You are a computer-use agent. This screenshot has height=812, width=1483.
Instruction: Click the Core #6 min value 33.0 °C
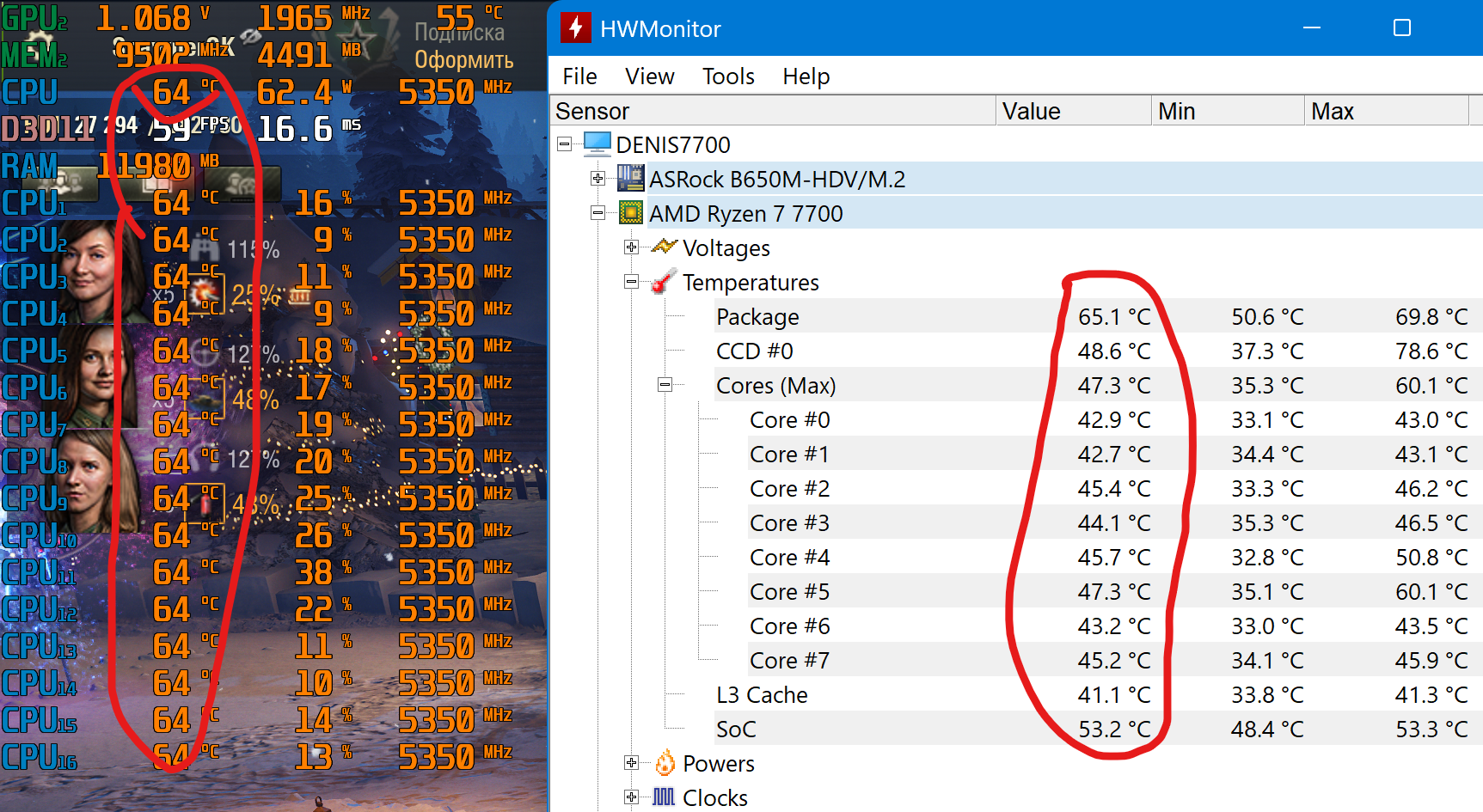coord(1267,626)
